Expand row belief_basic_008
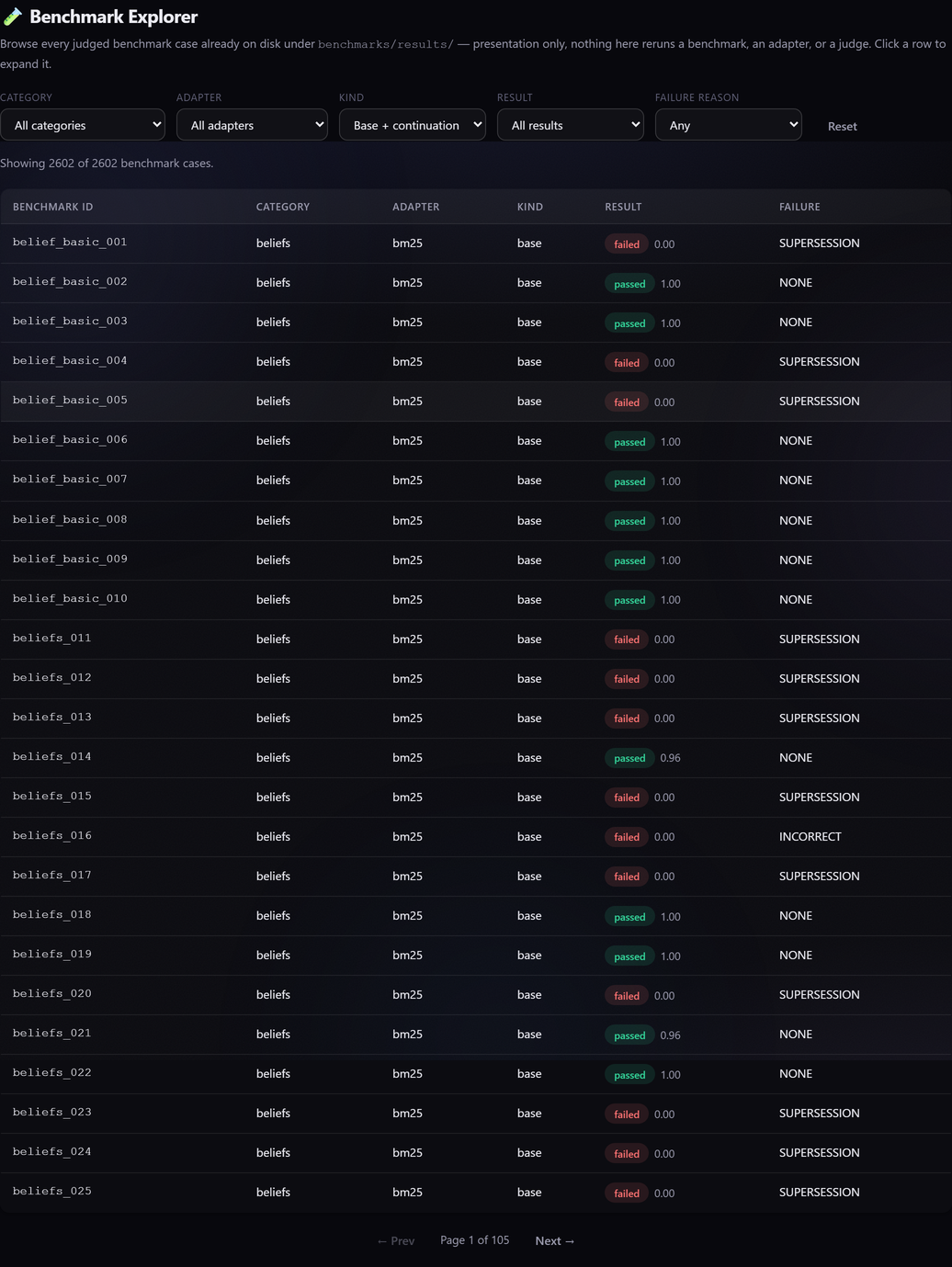The width and height of the screenshot is (952, 1267). pos(476,520)
